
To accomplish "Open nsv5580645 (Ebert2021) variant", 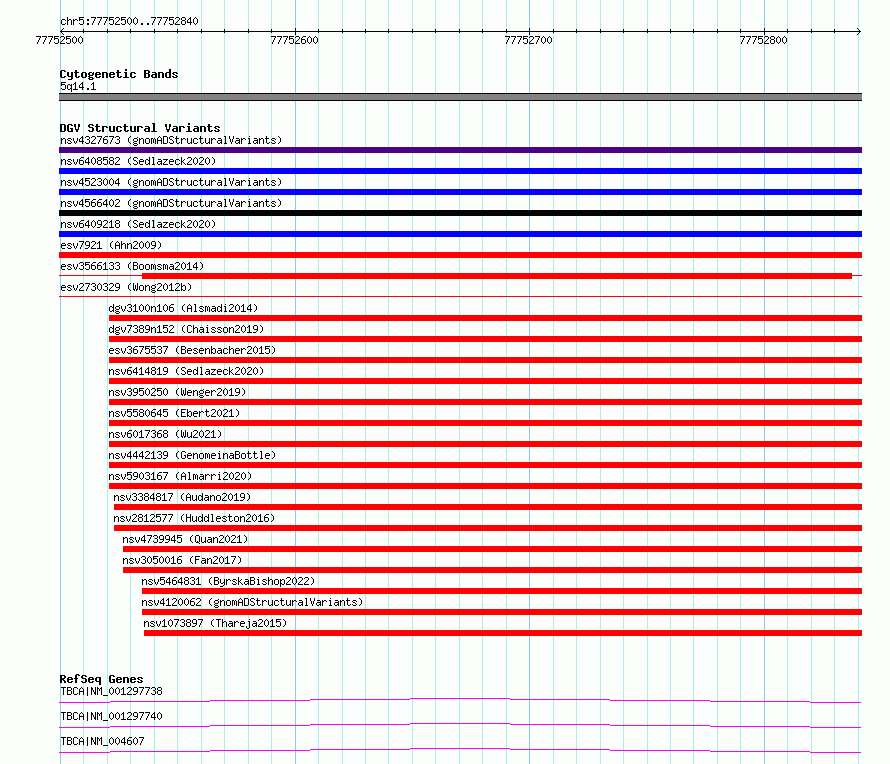I will (x=174, y=413).
